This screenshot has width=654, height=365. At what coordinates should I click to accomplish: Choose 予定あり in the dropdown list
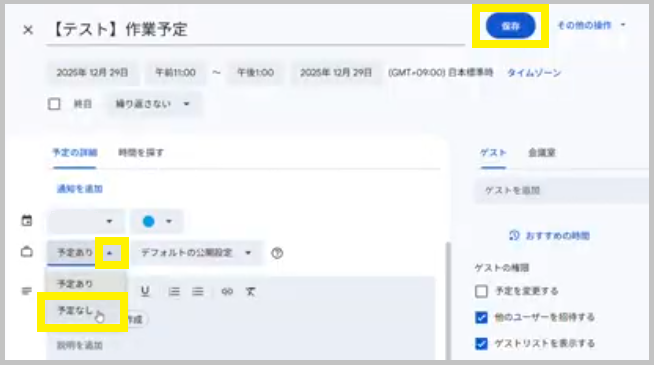click(86, 284)
